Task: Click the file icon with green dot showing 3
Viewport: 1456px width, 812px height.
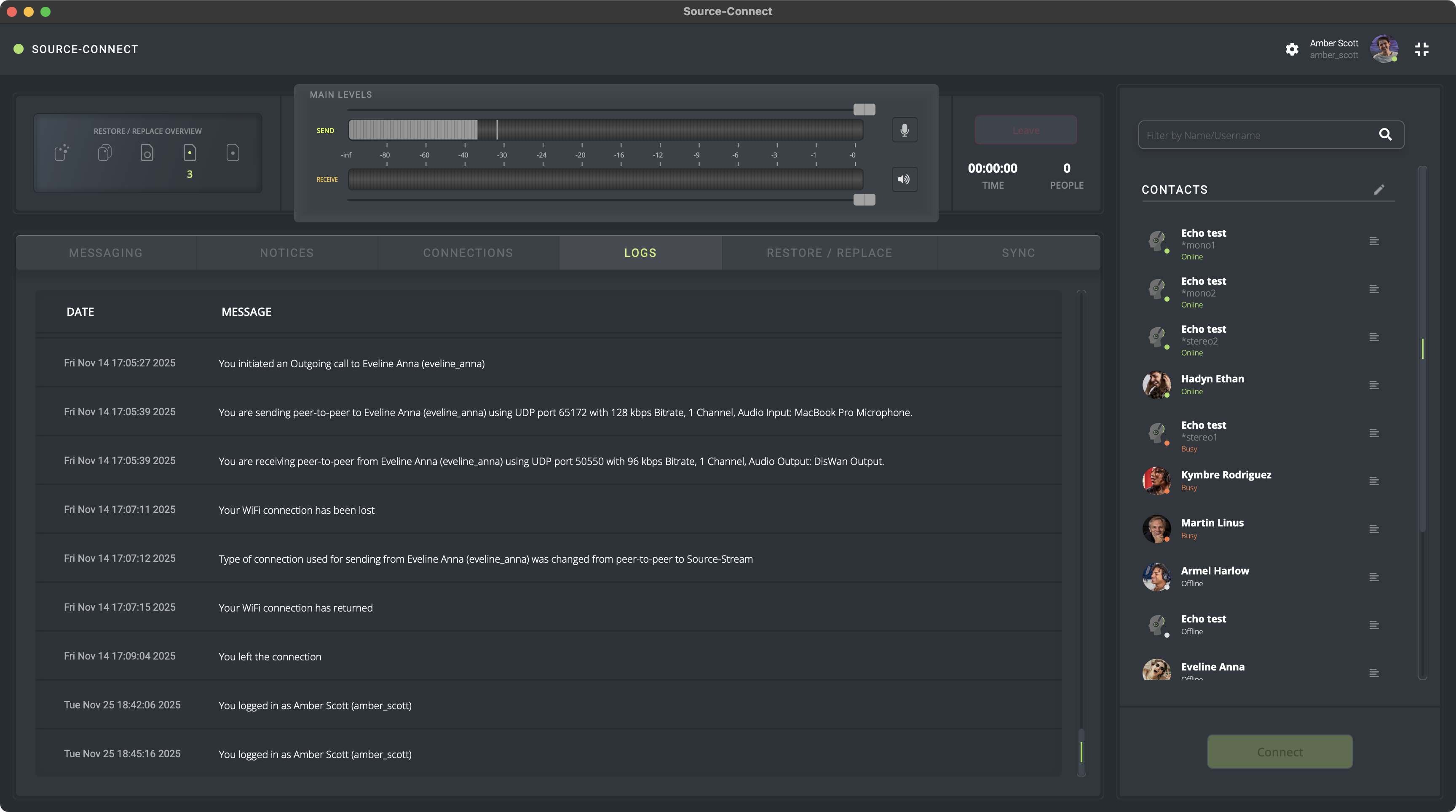Action: [190, 152]
